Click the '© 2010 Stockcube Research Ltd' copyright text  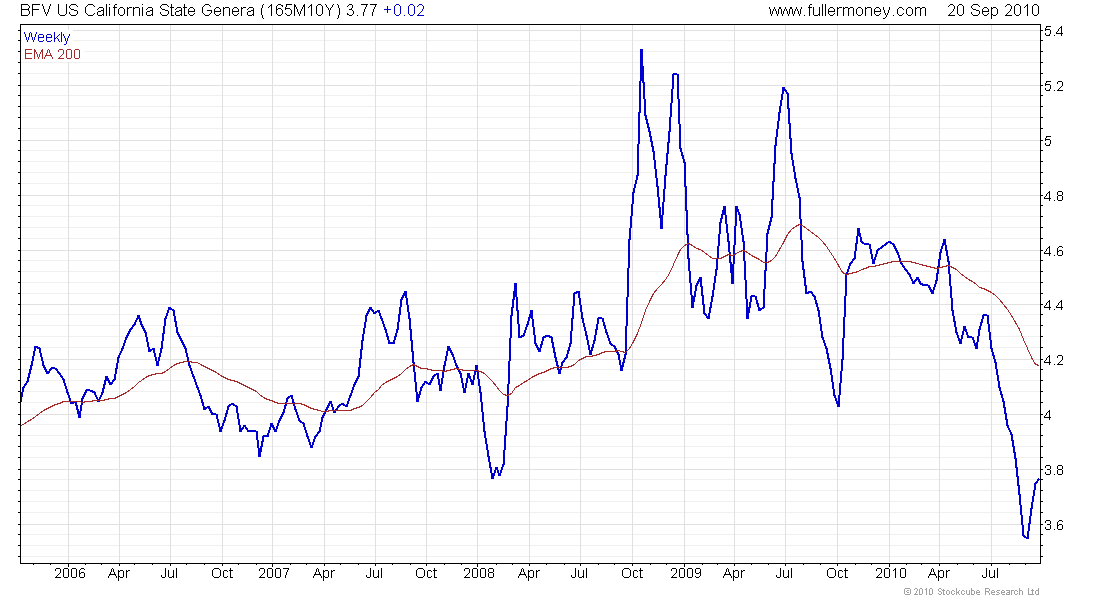972,592
